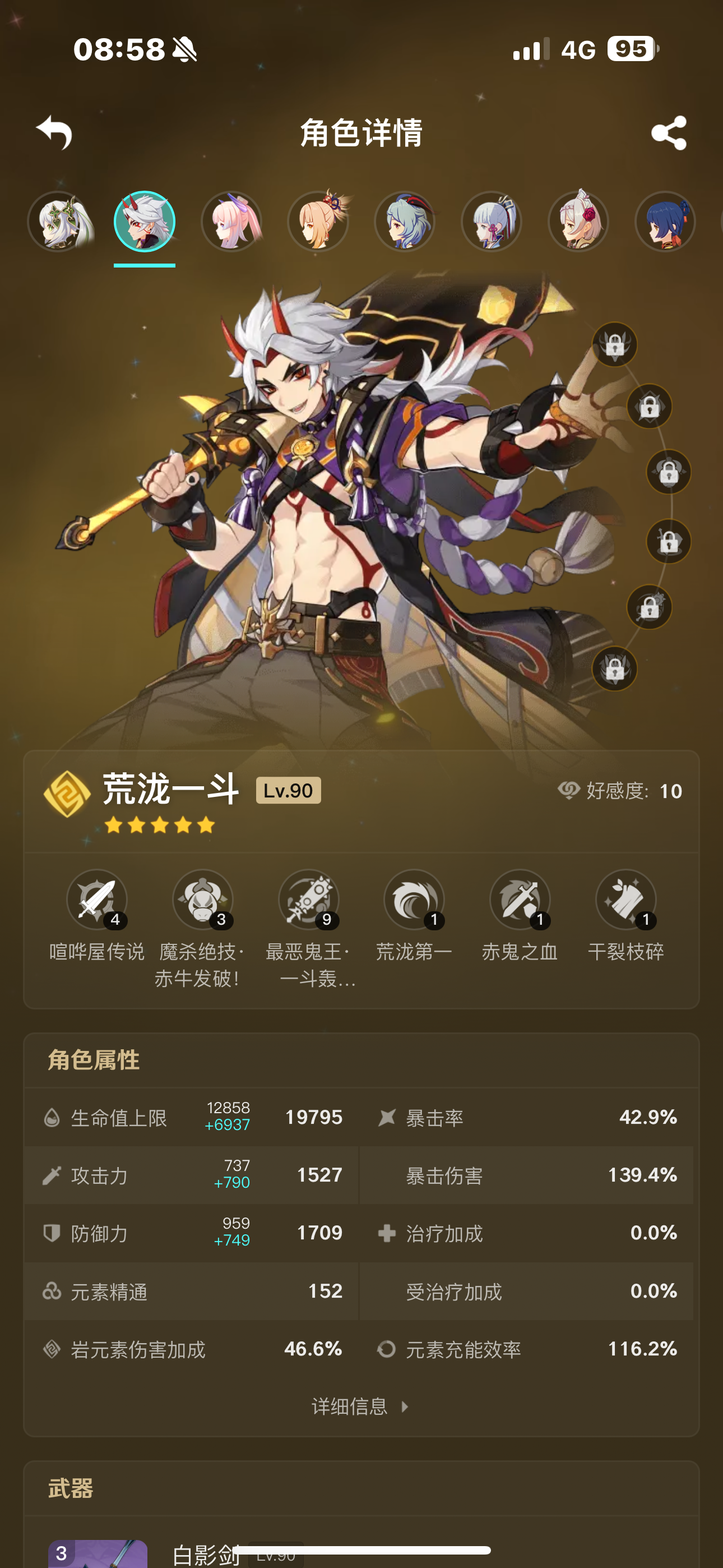Tap the Lv.90 level badge
The height and width of the screenshot is (1568, 723).
point(289,790)
